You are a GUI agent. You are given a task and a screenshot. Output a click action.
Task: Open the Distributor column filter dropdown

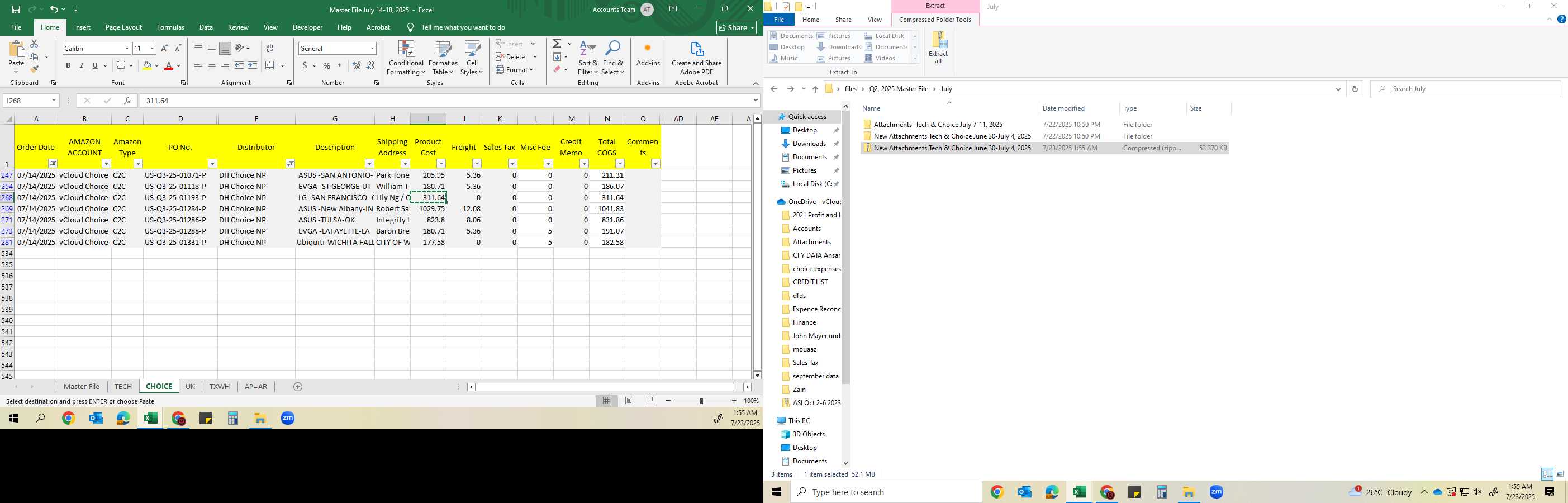[291, 163]
